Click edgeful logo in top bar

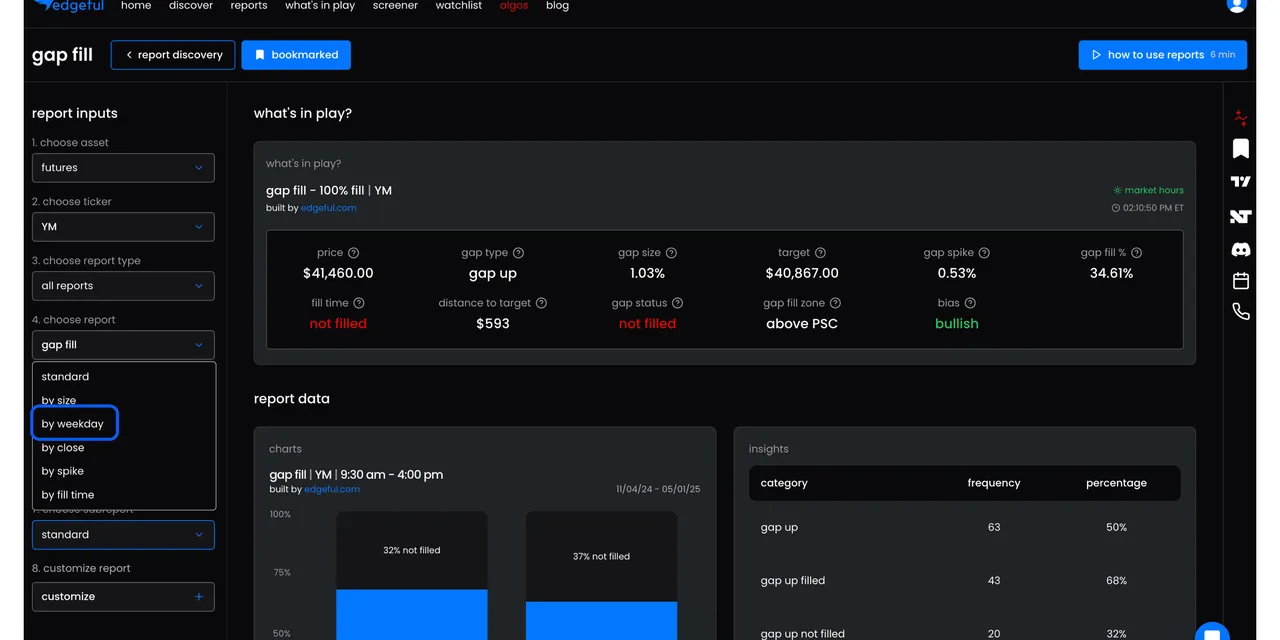[67, 5]
